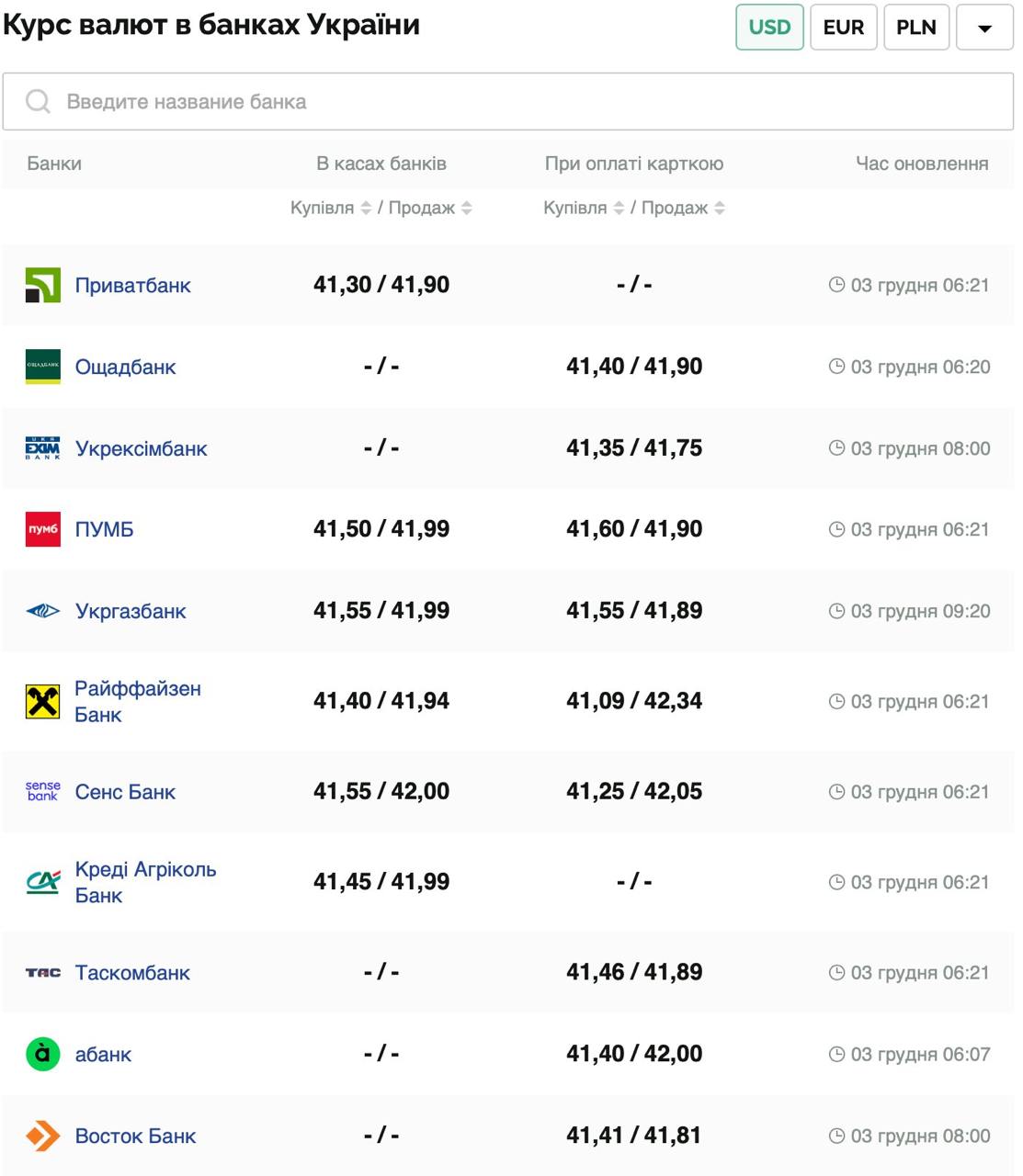The image size is (1023, 1176).
Task: Click the Ukrgasbank logo icon
Action: pos(43,611)
